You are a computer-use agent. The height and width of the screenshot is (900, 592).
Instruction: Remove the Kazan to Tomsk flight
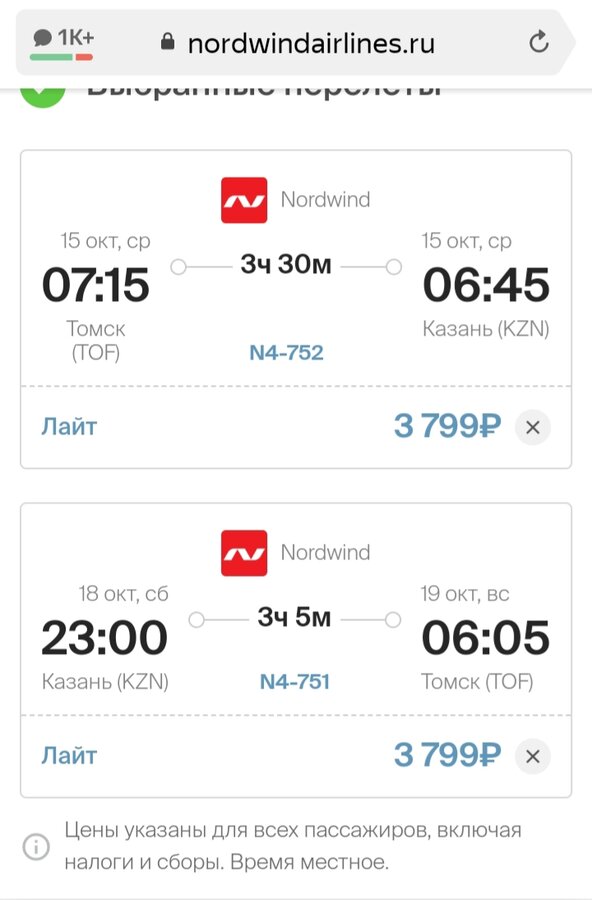(532, 757)
